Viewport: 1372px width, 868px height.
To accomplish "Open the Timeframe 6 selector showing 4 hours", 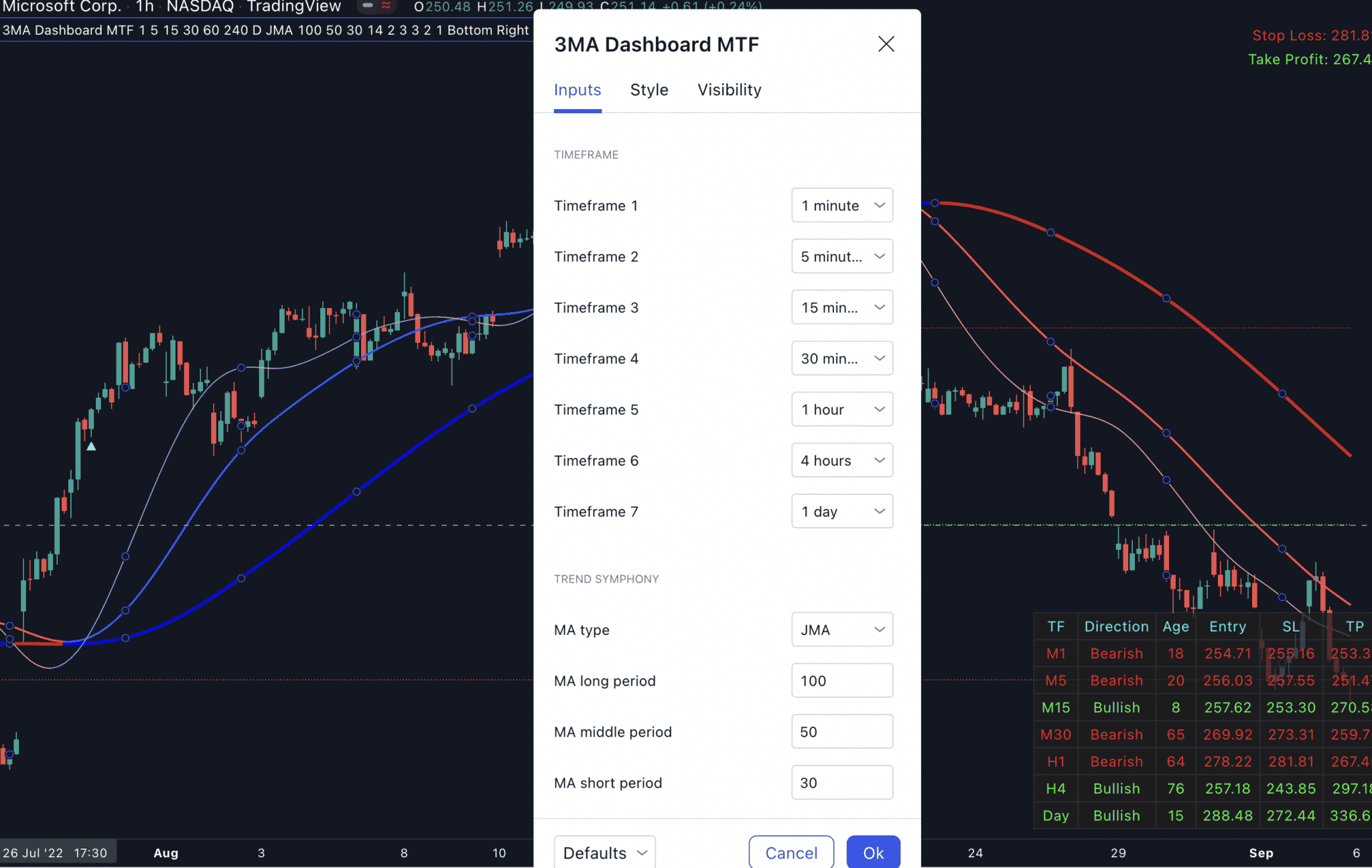I will (x=841, y=460).
